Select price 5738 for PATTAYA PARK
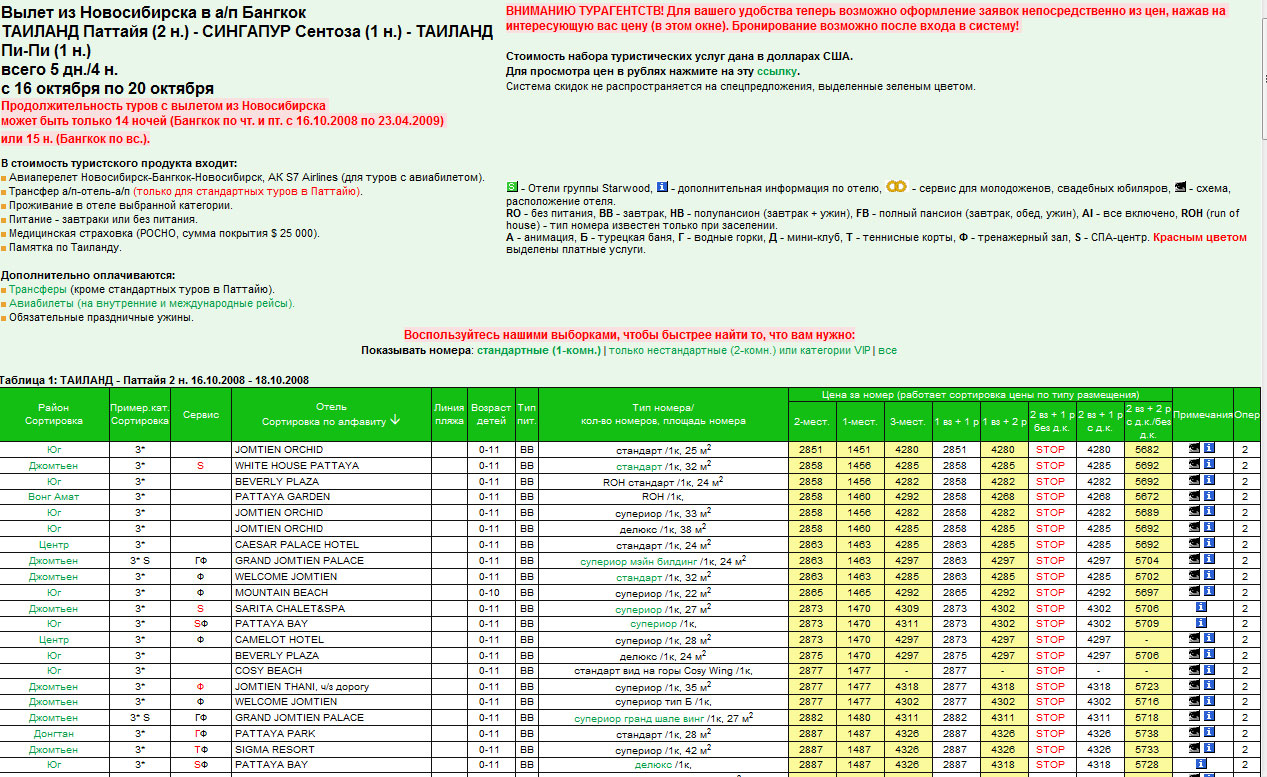The image size is (1267, 777). click(x=1147, y=733)
